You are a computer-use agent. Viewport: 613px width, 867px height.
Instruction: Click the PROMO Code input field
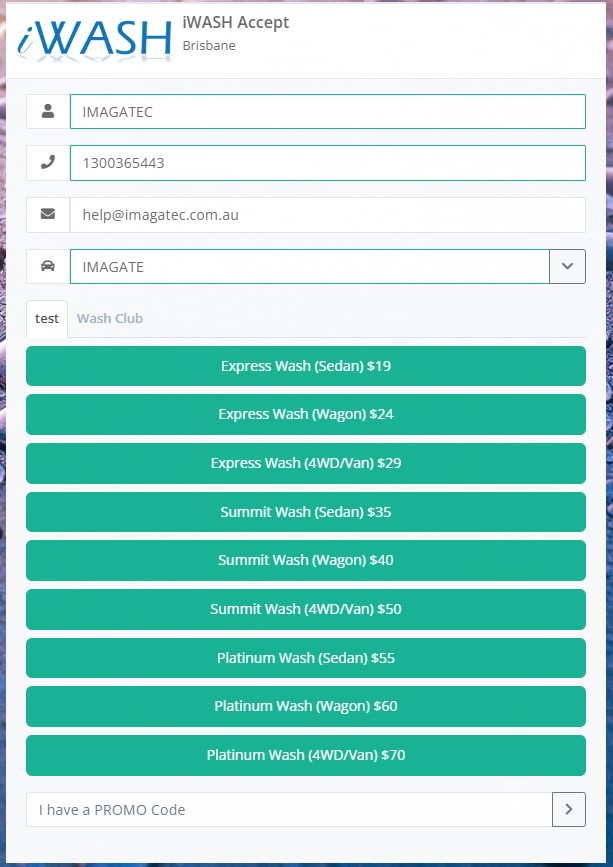click(289, 810)
